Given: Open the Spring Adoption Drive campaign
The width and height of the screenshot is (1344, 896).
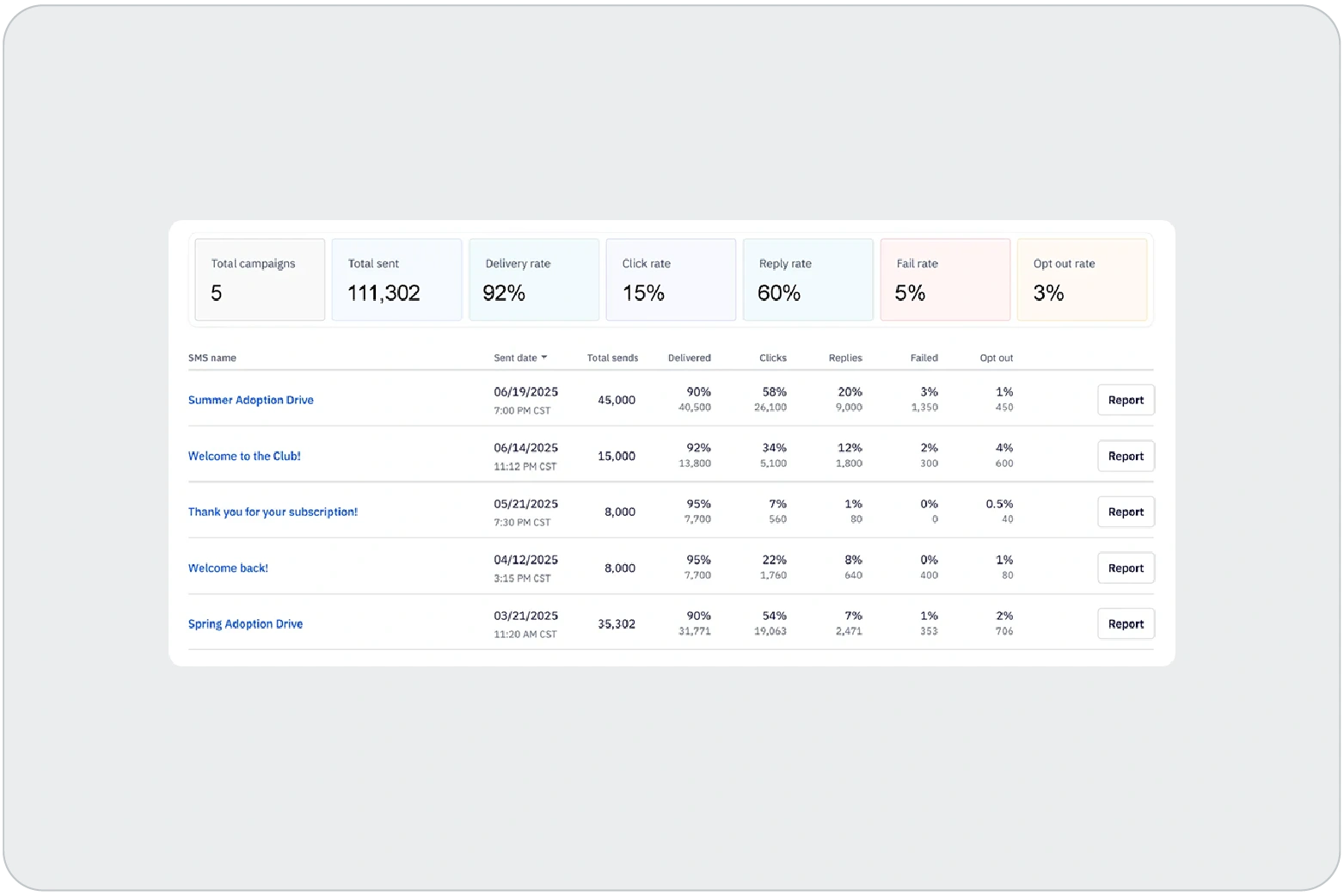Looking at the screenshot, I should pyautogui.click(x=245, y=623).
